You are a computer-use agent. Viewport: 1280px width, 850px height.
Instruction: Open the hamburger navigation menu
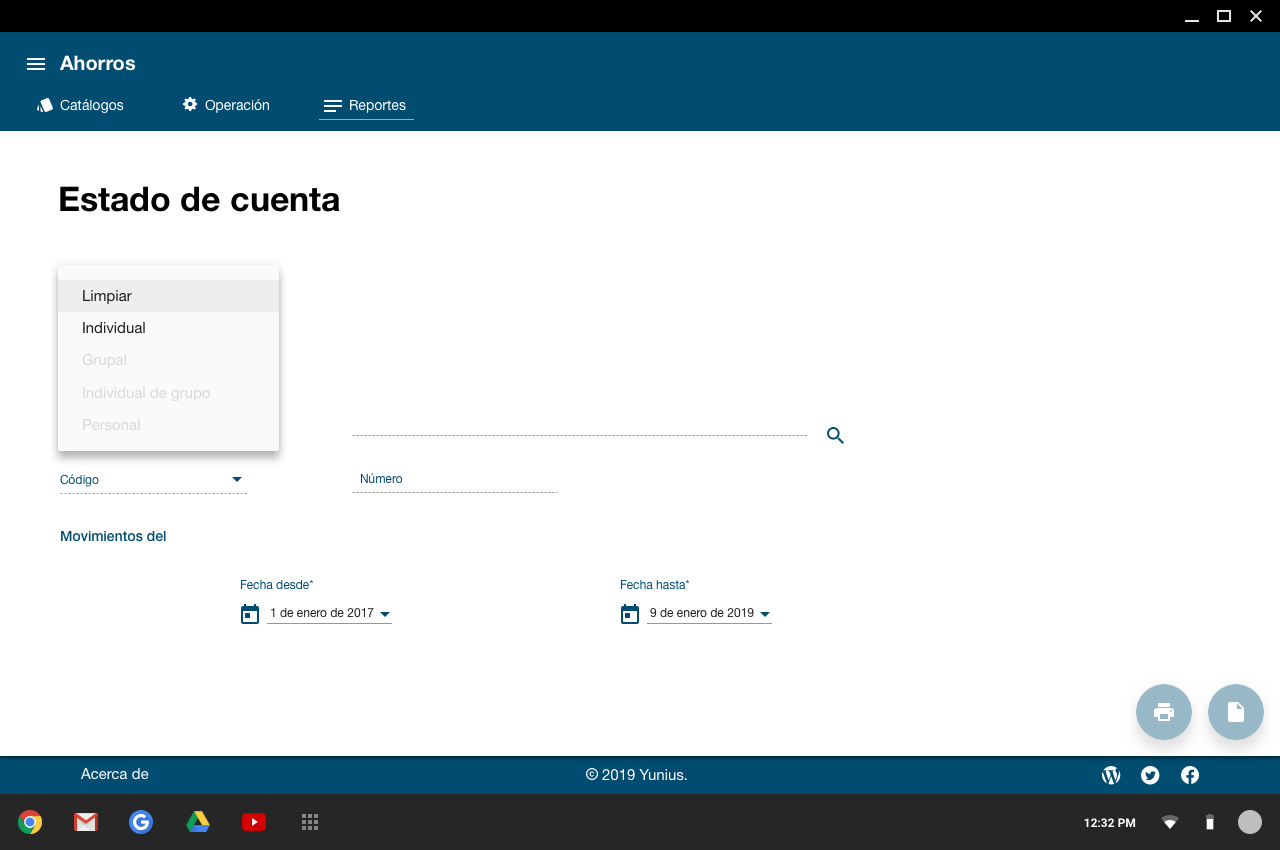(36, 64)
